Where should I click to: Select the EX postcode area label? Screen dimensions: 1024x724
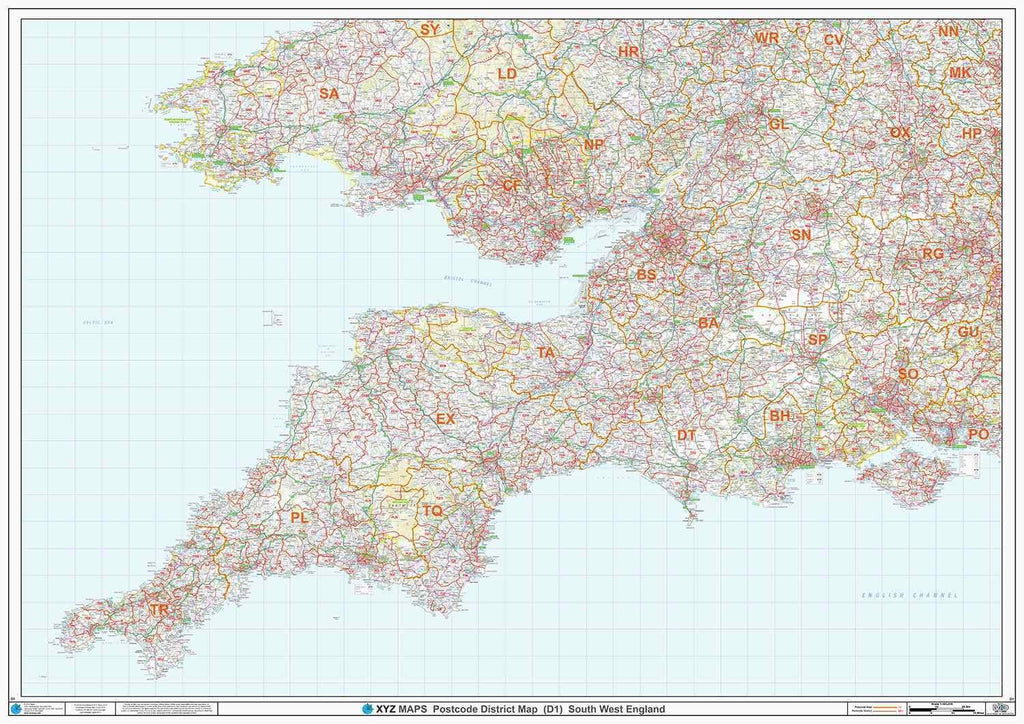point(445,418)
